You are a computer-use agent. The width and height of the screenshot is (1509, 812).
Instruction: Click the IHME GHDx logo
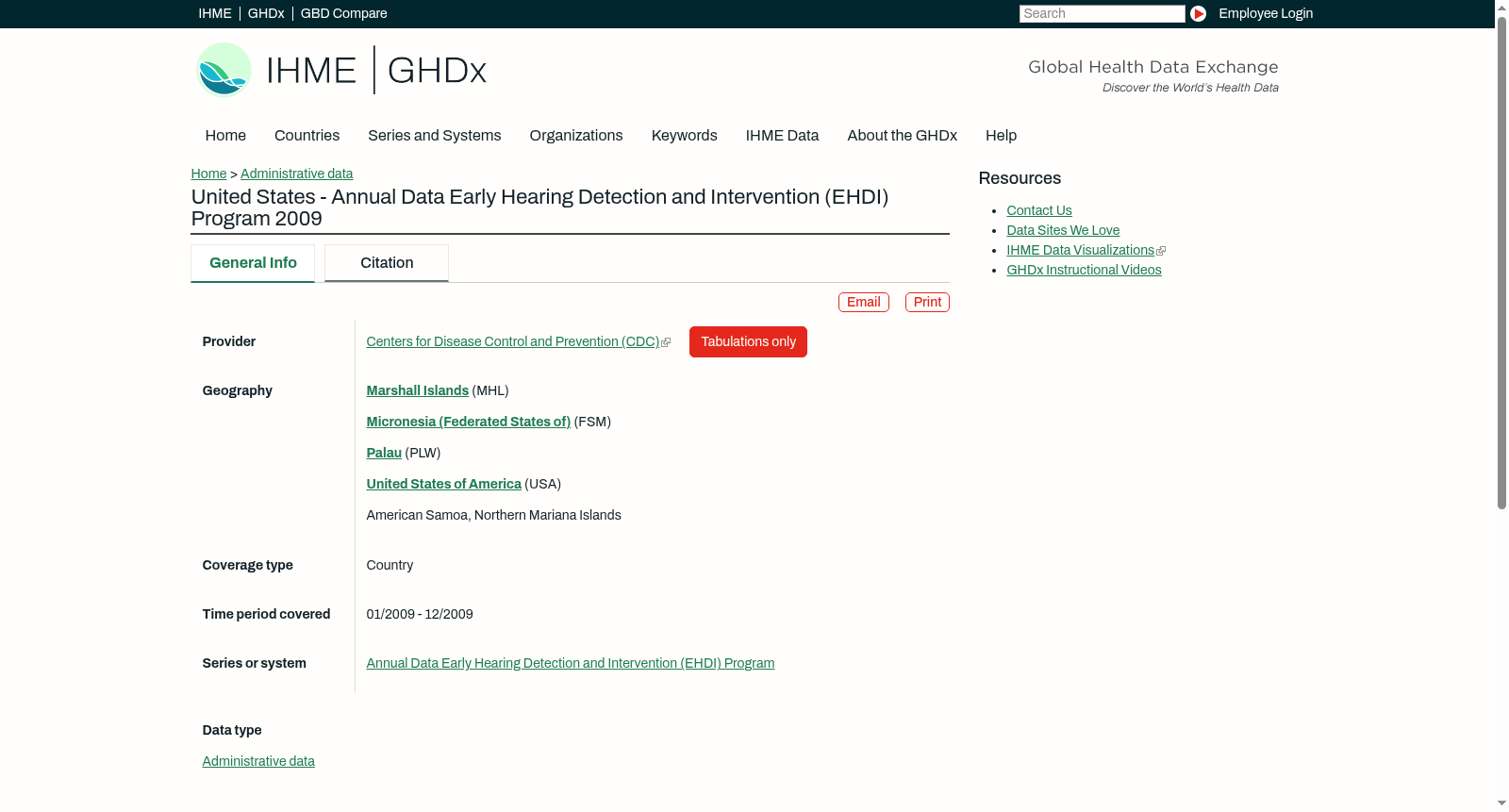[341, 70]
